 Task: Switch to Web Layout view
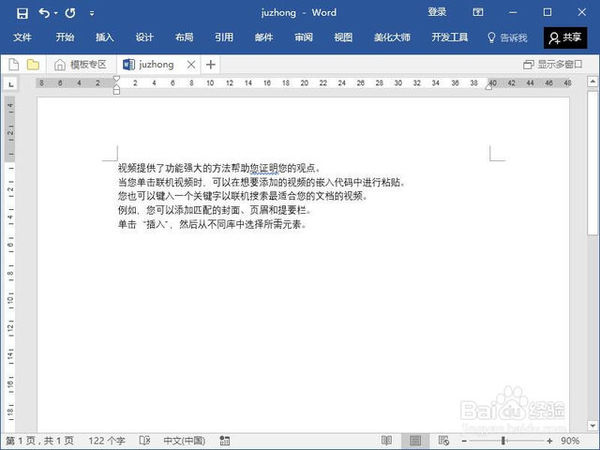coord(443,441)
